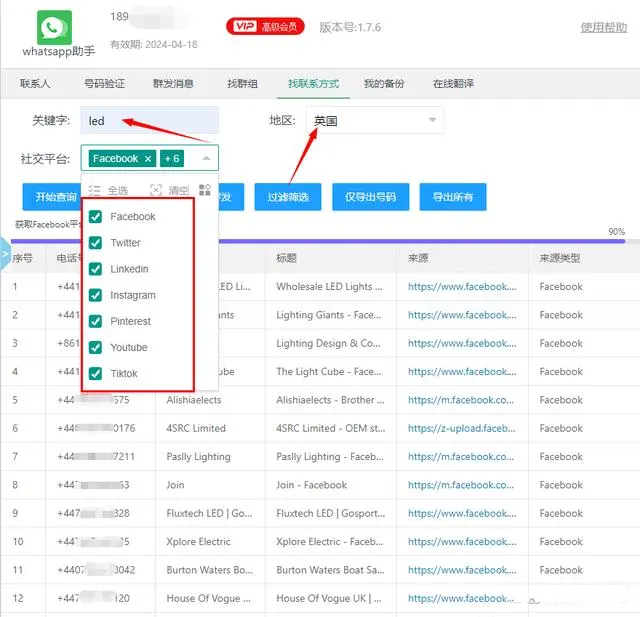Select the 'Fluxtech LED | Gosport...' title cell

[x=331, y=513]
